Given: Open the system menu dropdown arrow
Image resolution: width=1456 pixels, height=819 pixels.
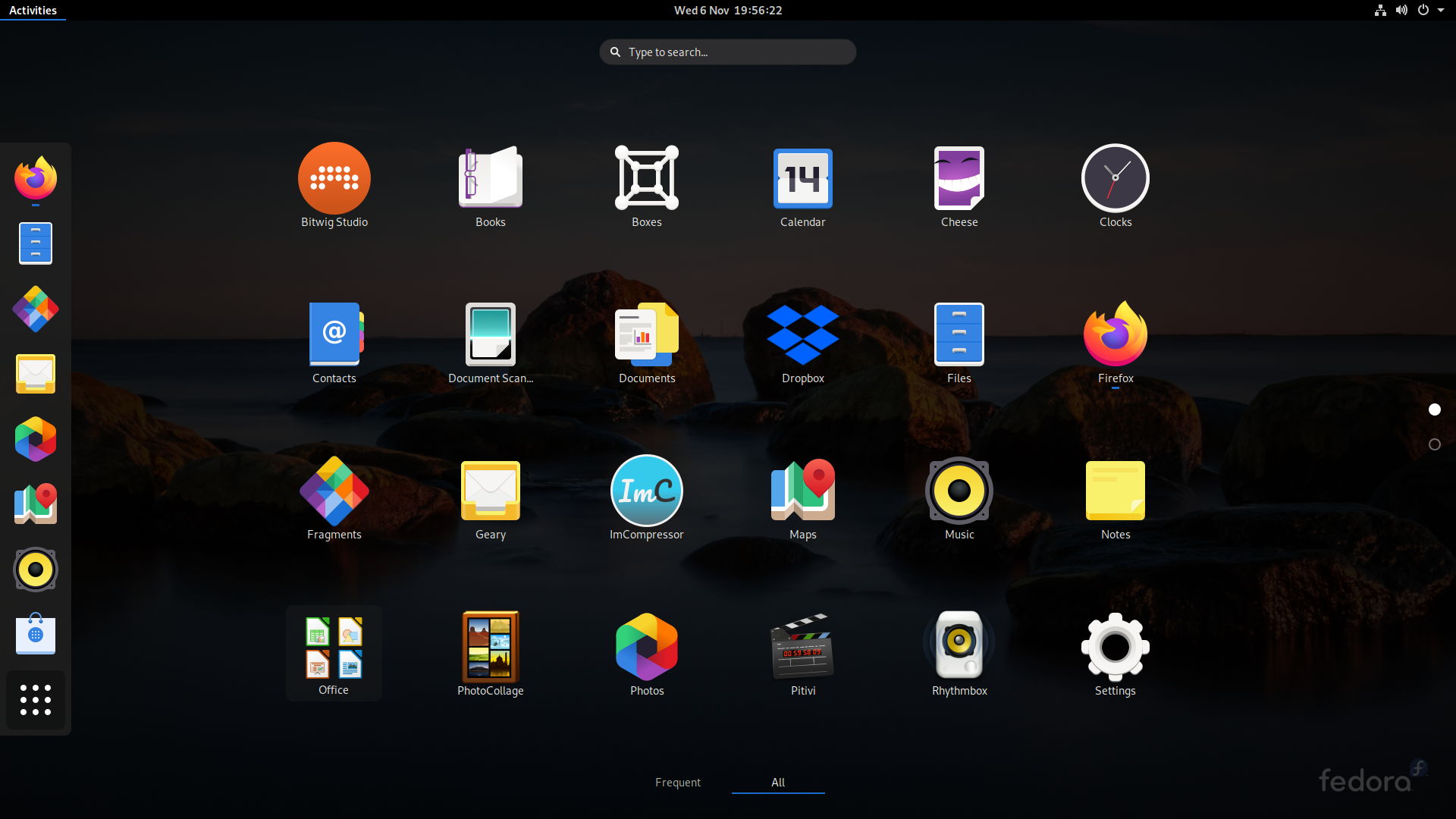Looking at the screenshot, I should 1441,11.
